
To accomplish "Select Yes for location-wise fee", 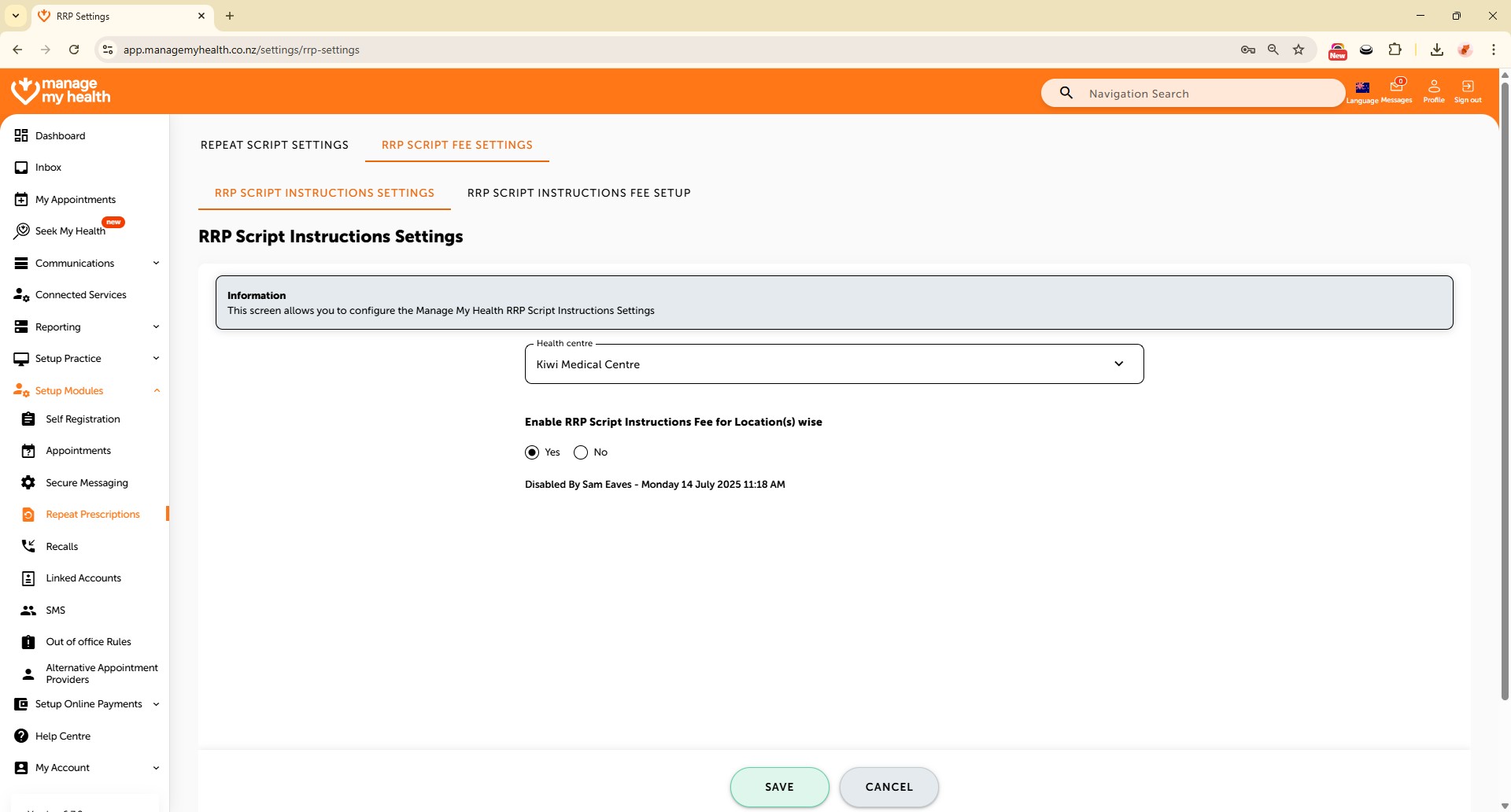I will coord(533,452).
